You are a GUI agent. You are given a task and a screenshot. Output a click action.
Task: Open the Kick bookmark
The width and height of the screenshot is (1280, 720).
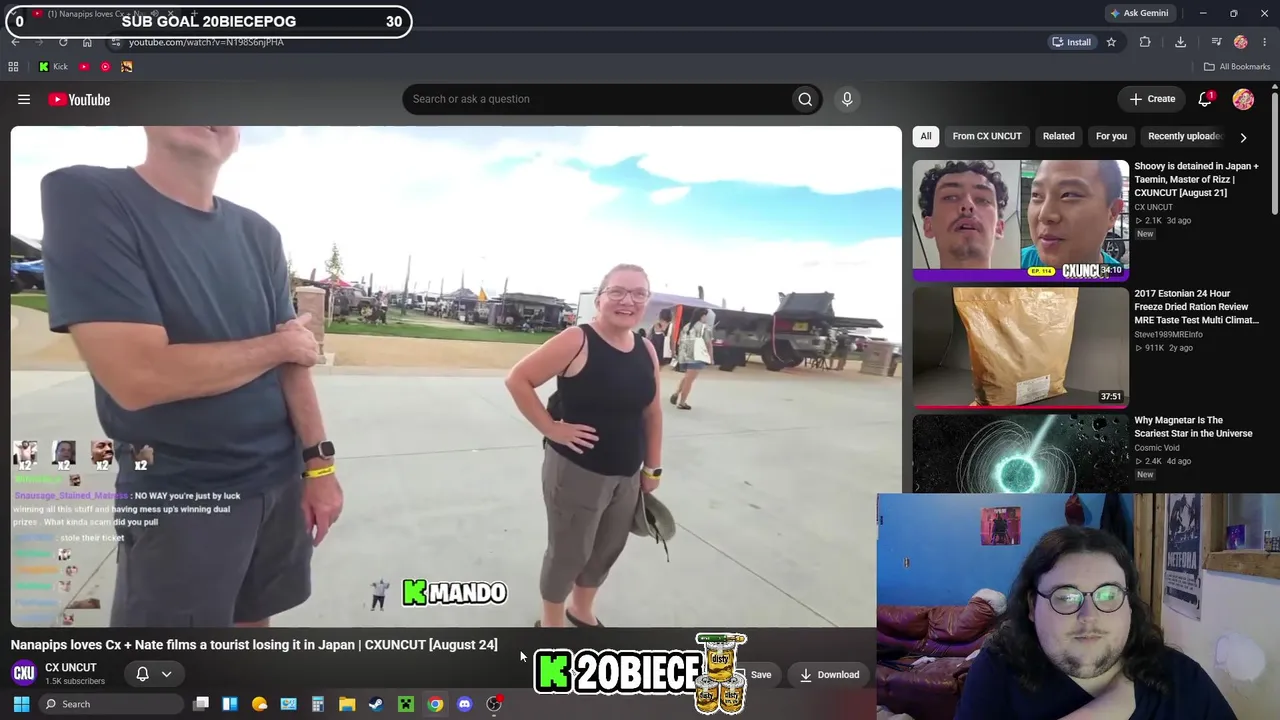[53, 67]
